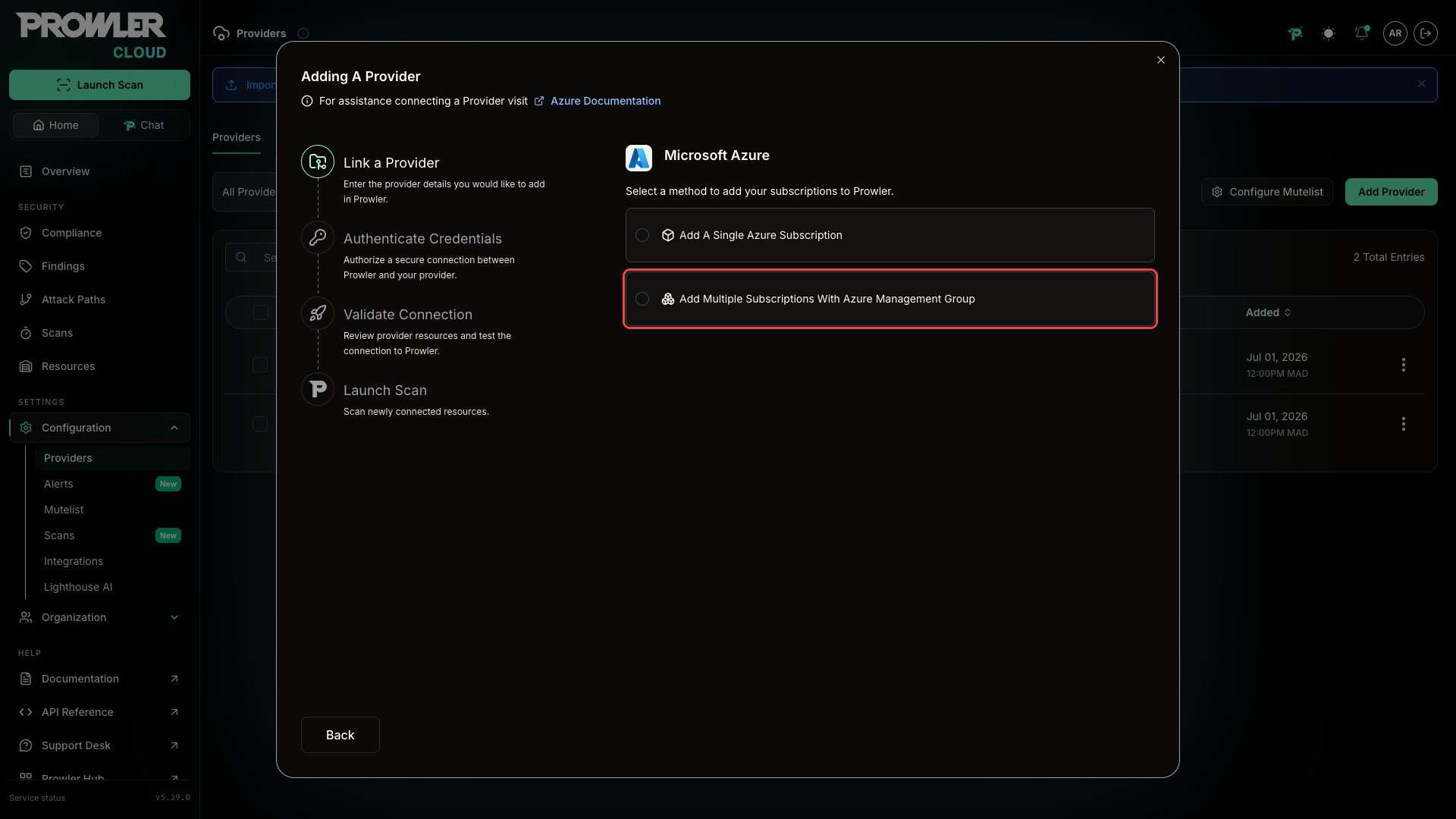
Task: Click the Resources icon in sidebar
Action: 26,366
